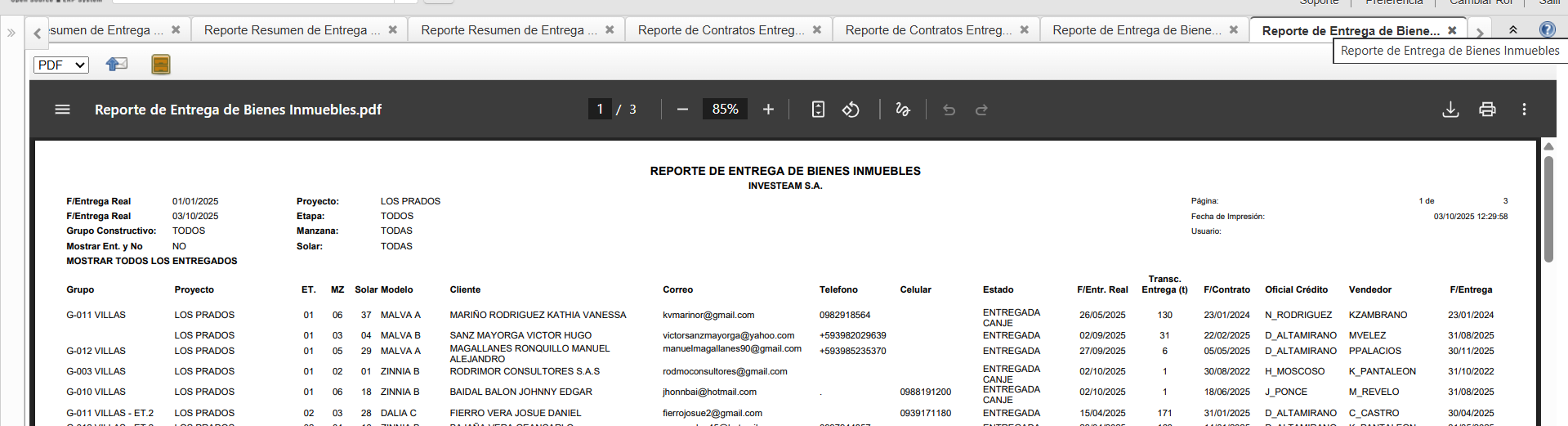Click the fit to page icon
This screenshot has width=1568, height=426.
point(818,110)
